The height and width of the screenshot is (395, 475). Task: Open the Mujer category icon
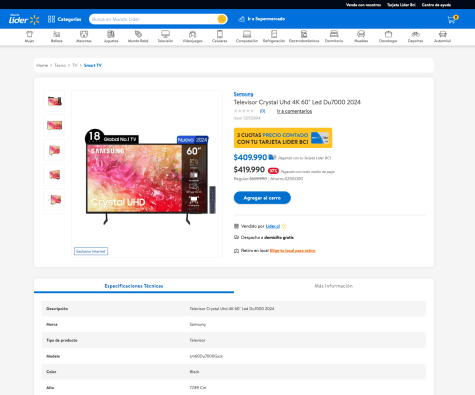coord(29,37)
